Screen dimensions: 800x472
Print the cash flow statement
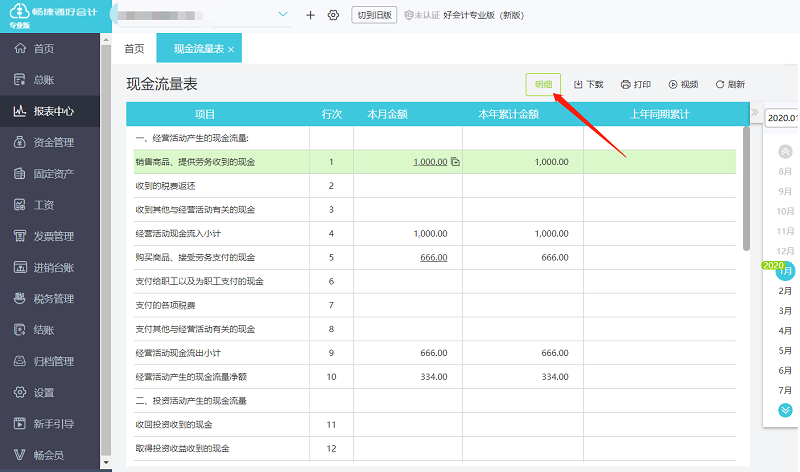[x=636, y=85]
